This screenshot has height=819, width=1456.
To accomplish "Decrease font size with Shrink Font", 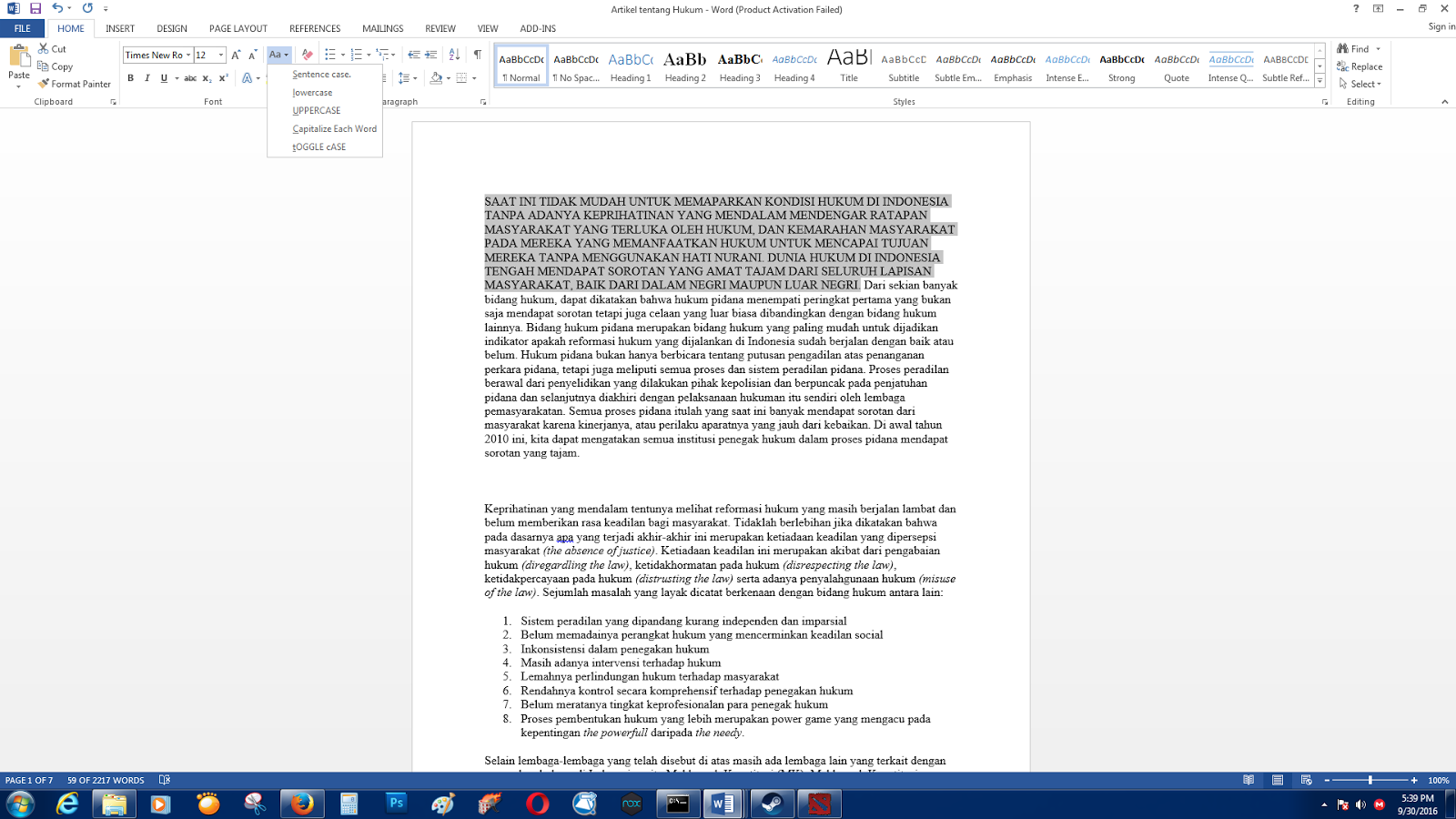I will [x=252, y=55].
